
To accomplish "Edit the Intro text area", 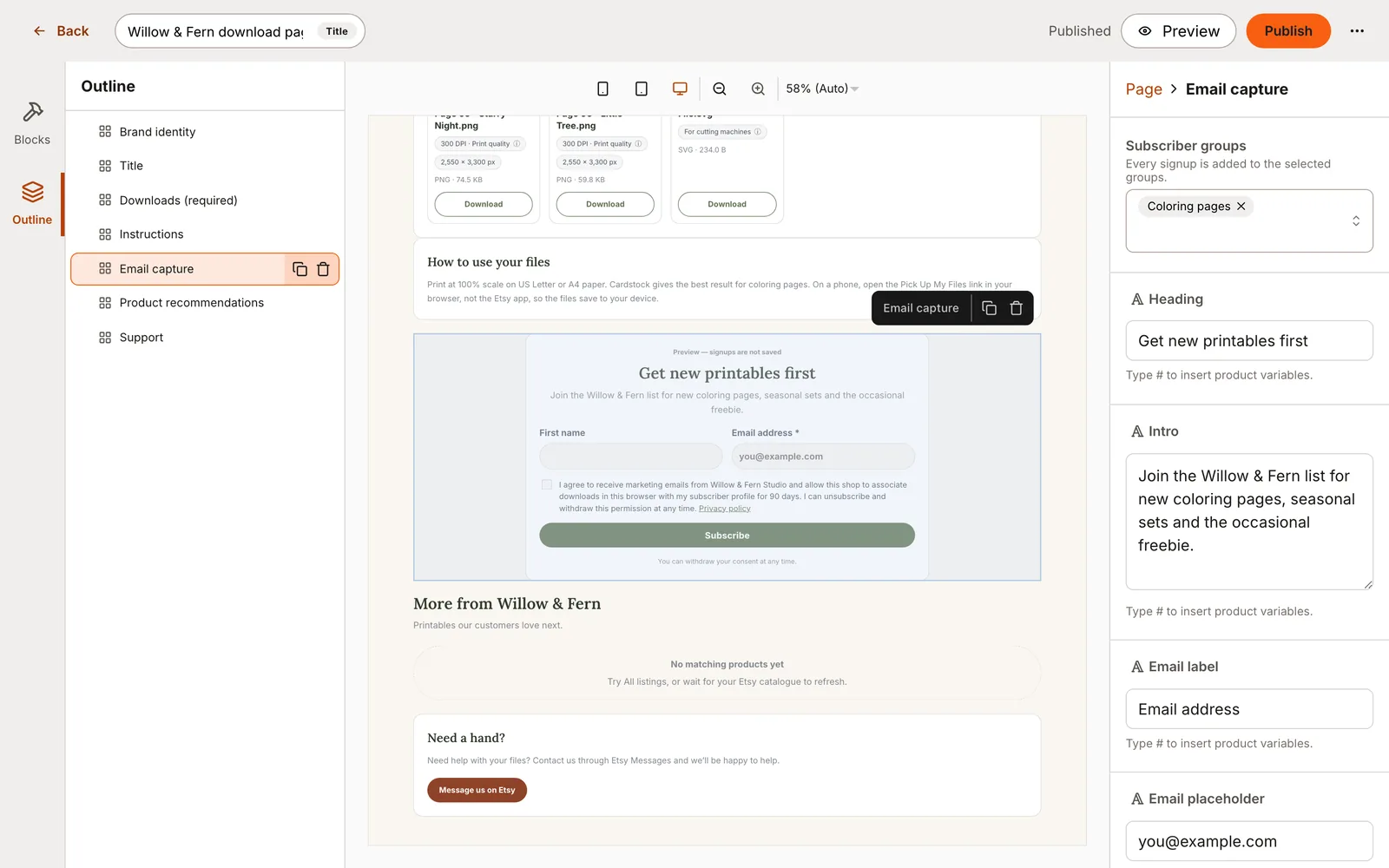I will 1249,522.
